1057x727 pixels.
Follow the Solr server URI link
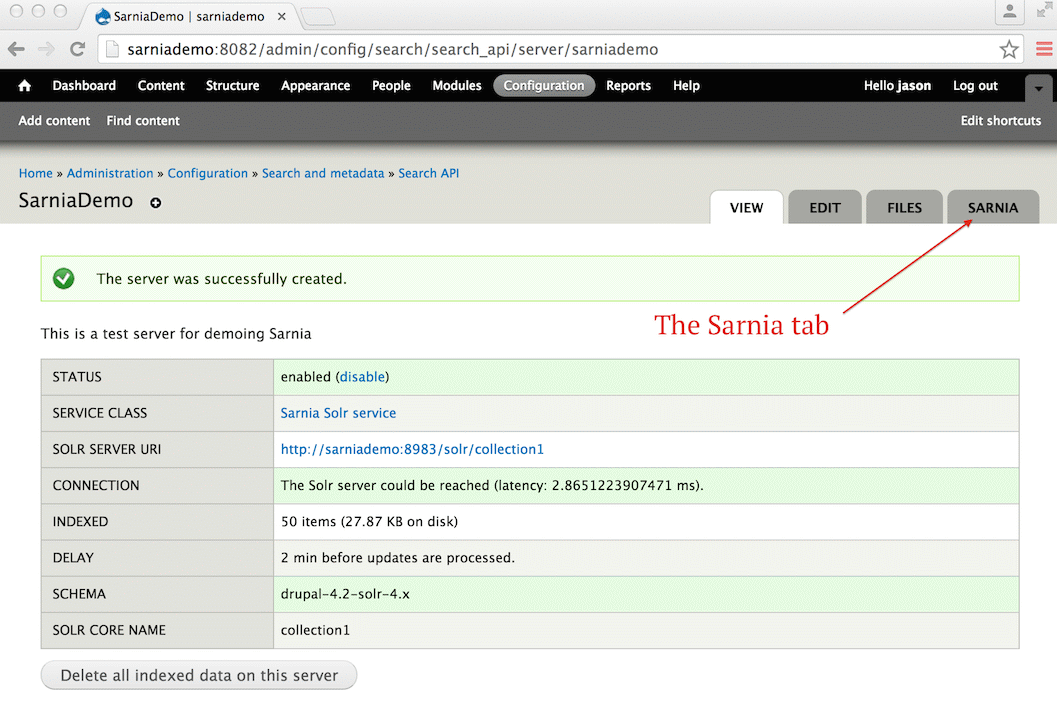(x=412, y=449)
